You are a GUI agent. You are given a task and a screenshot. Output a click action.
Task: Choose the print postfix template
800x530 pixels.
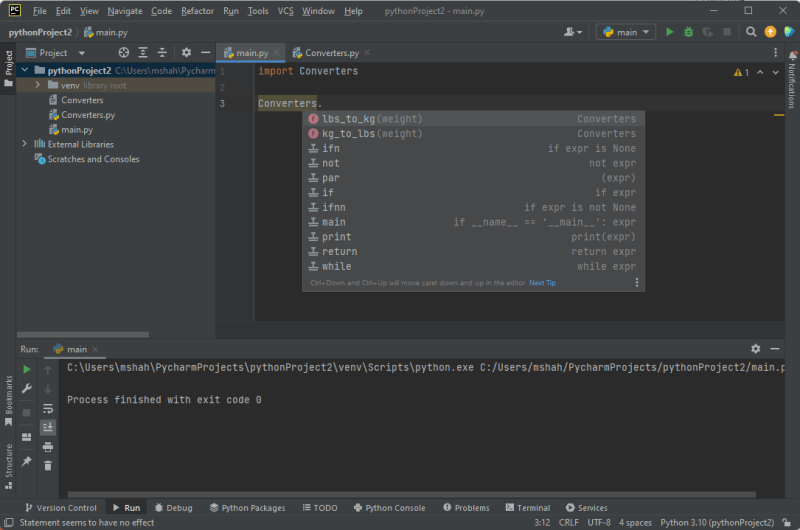pyautogui.click(x=473, y=237)
